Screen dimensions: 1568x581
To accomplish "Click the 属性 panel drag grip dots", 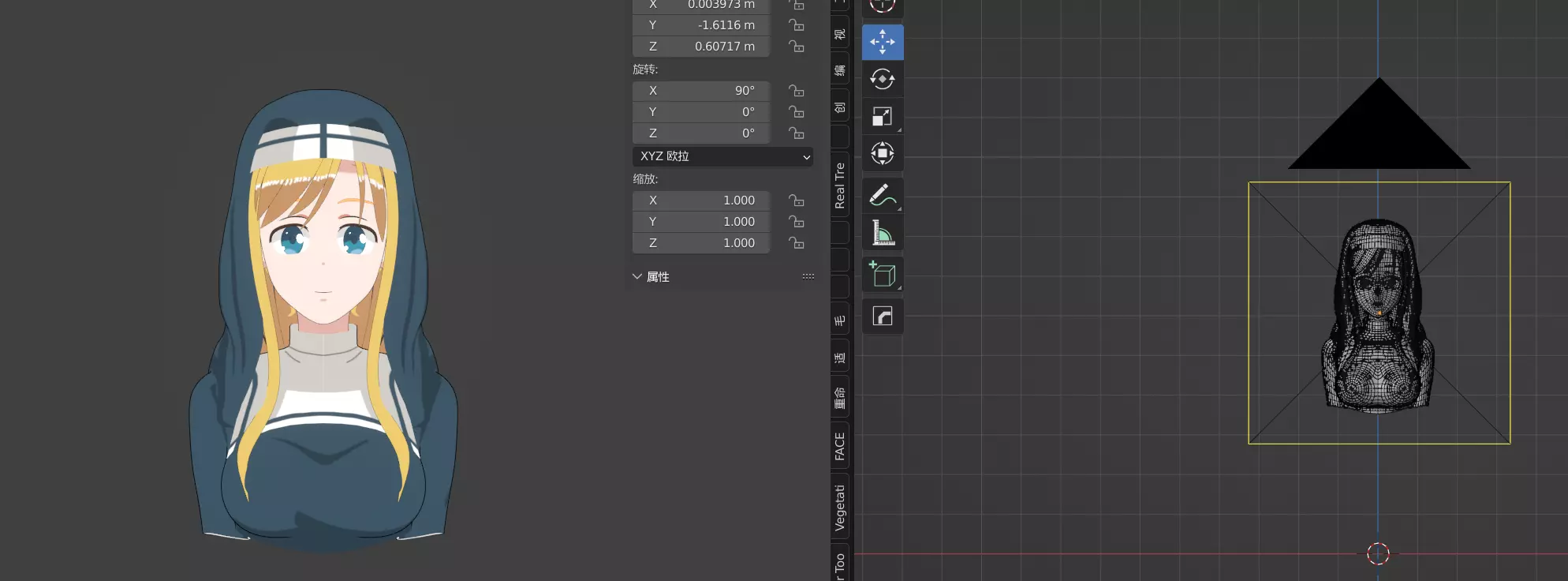I will [808, 276].
